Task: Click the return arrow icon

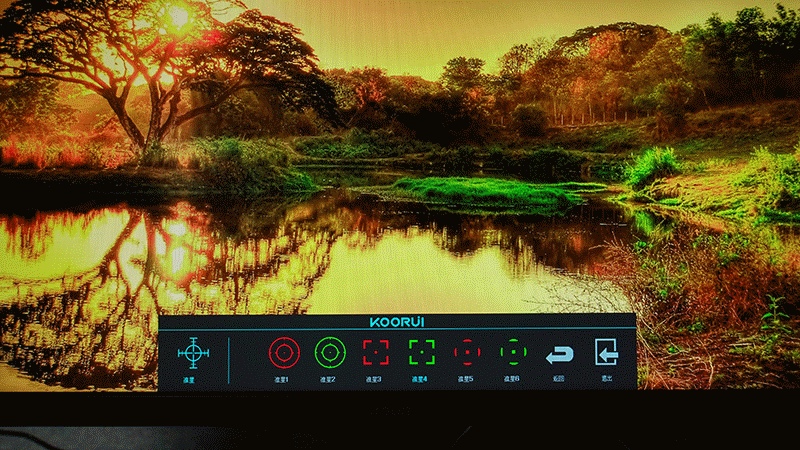Action: (560, 355)
